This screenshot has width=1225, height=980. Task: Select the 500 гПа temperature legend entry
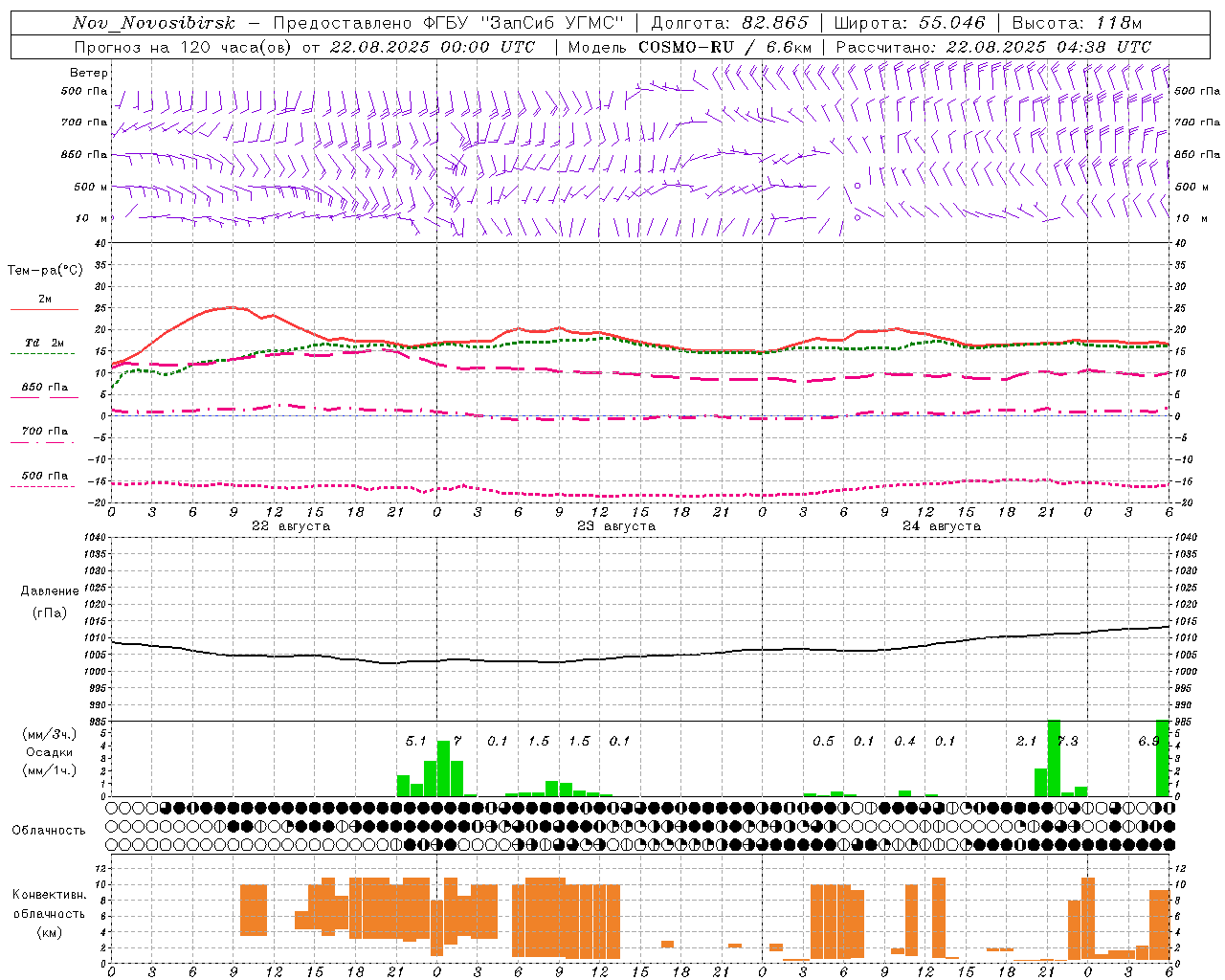pos(44,476)
